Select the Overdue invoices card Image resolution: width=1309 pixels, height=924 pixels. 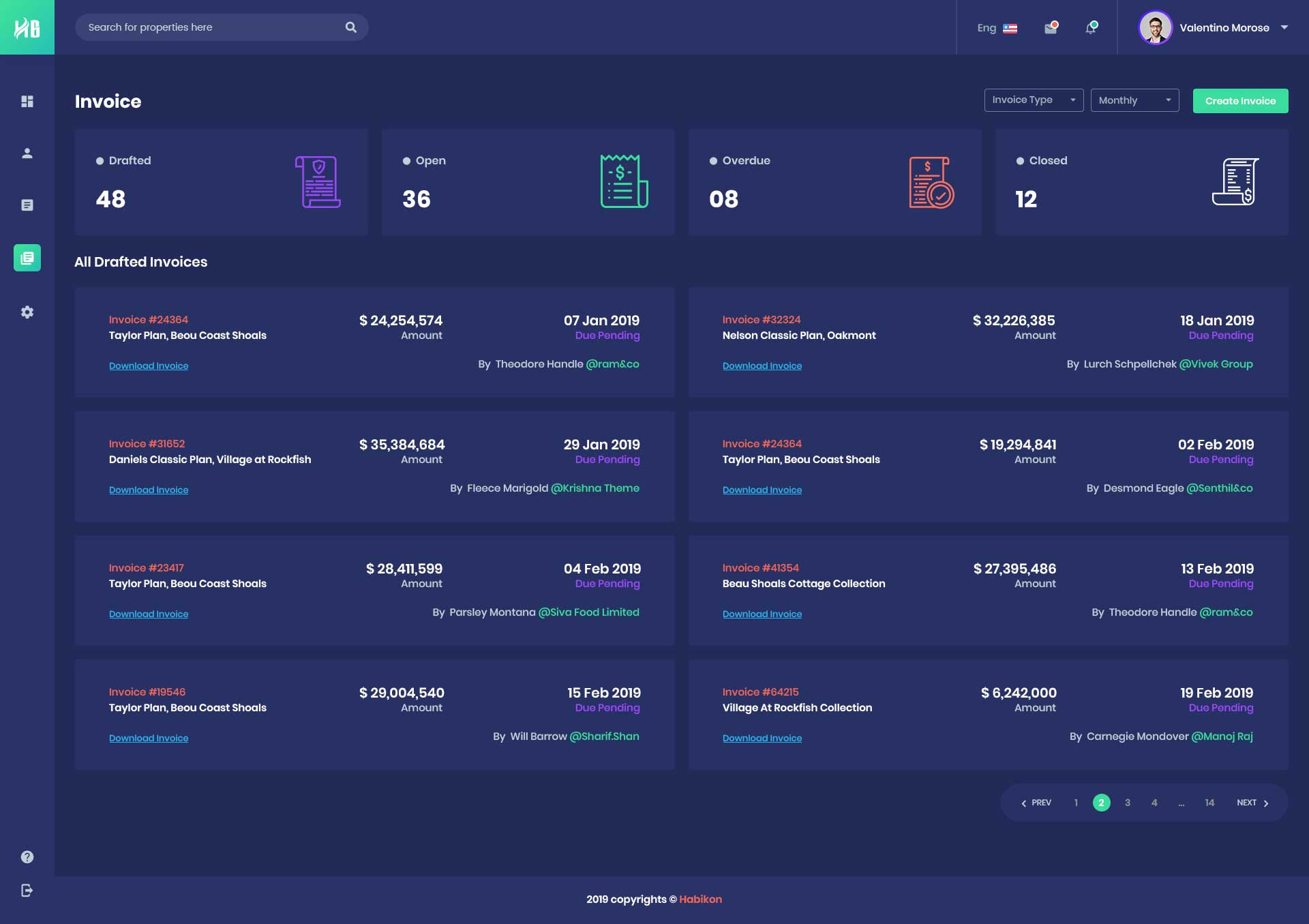click(834, 182)
